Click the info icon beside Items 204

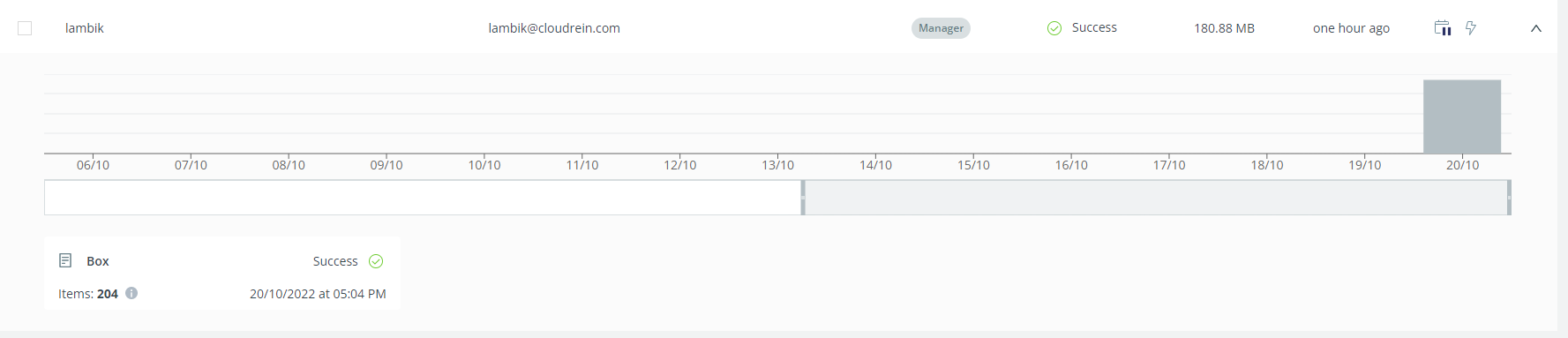[x=131, y=293]
